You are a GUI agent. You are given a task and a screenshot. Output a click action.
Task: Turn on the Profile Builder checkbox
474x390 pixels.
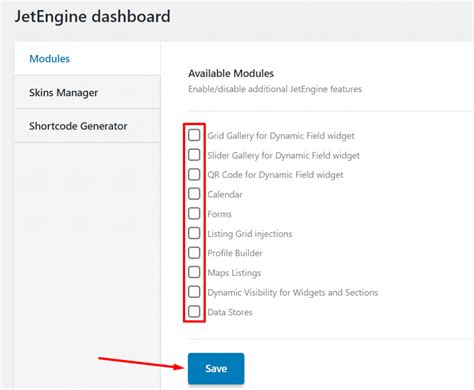pos(194,253)
